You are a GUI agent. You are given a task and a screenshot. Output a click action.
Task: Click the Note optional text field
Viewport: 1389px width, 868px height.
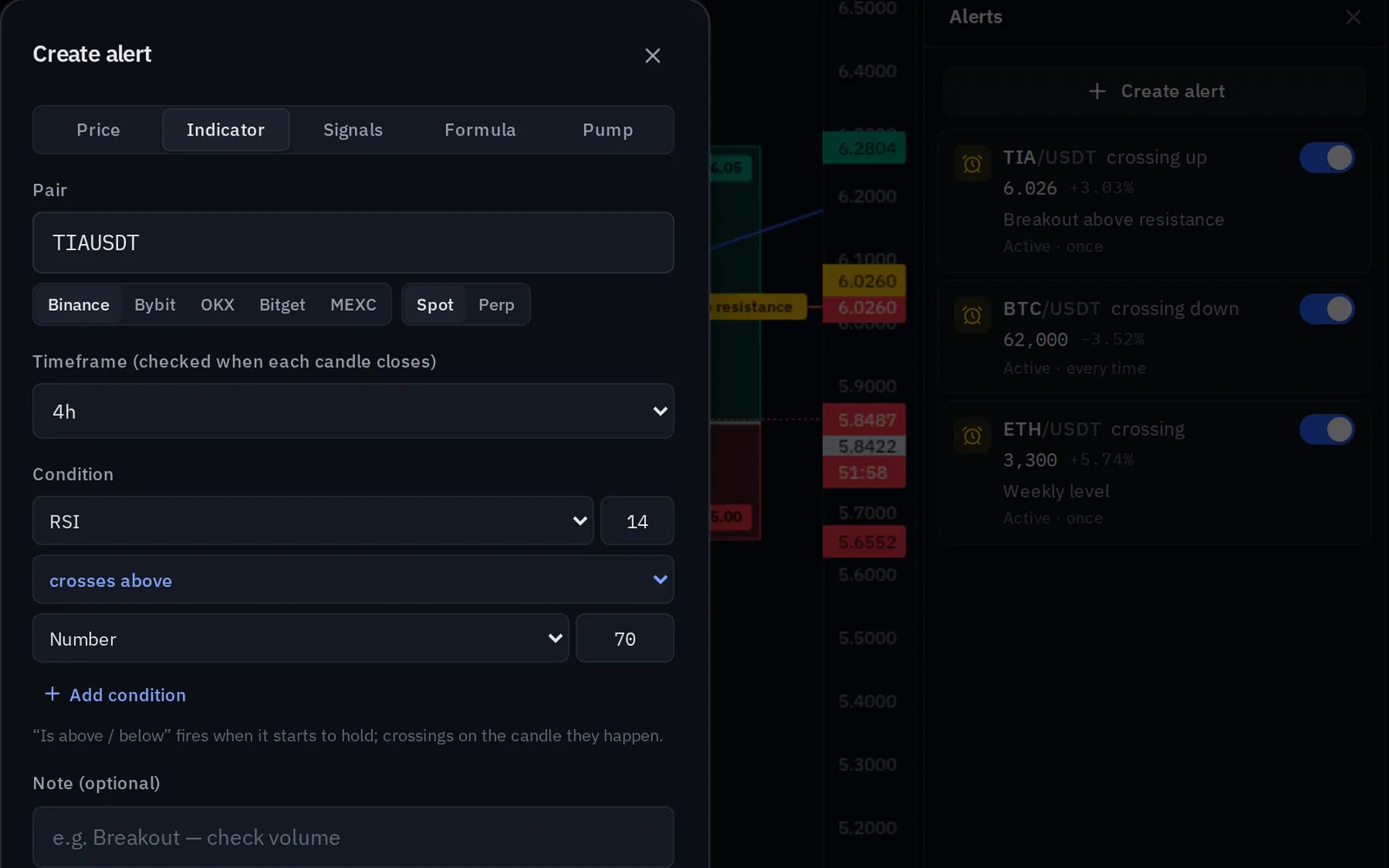353,837
